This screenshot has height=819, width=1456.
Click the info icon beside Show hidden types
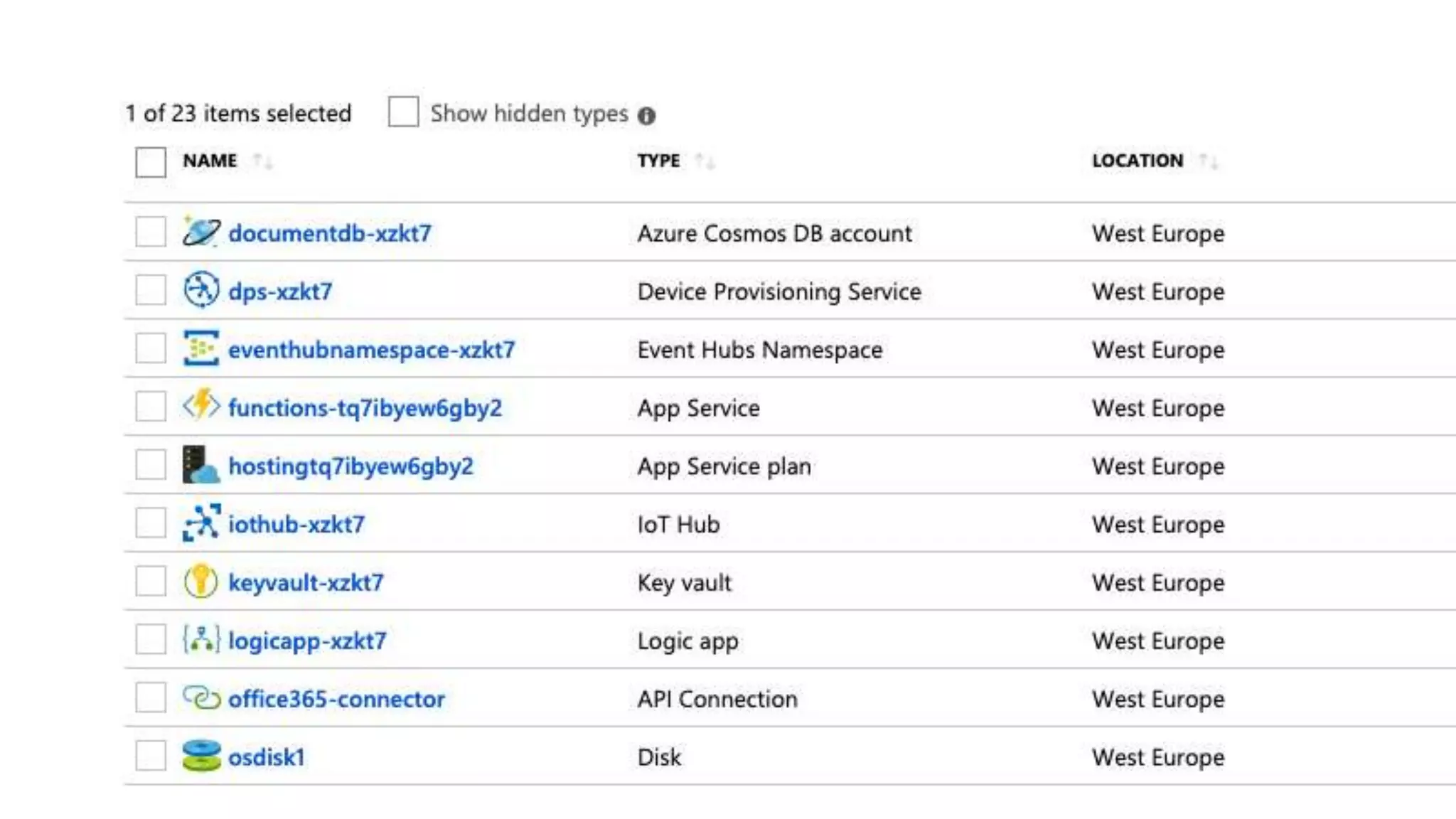pyautogui.click(x=646, y=116)
